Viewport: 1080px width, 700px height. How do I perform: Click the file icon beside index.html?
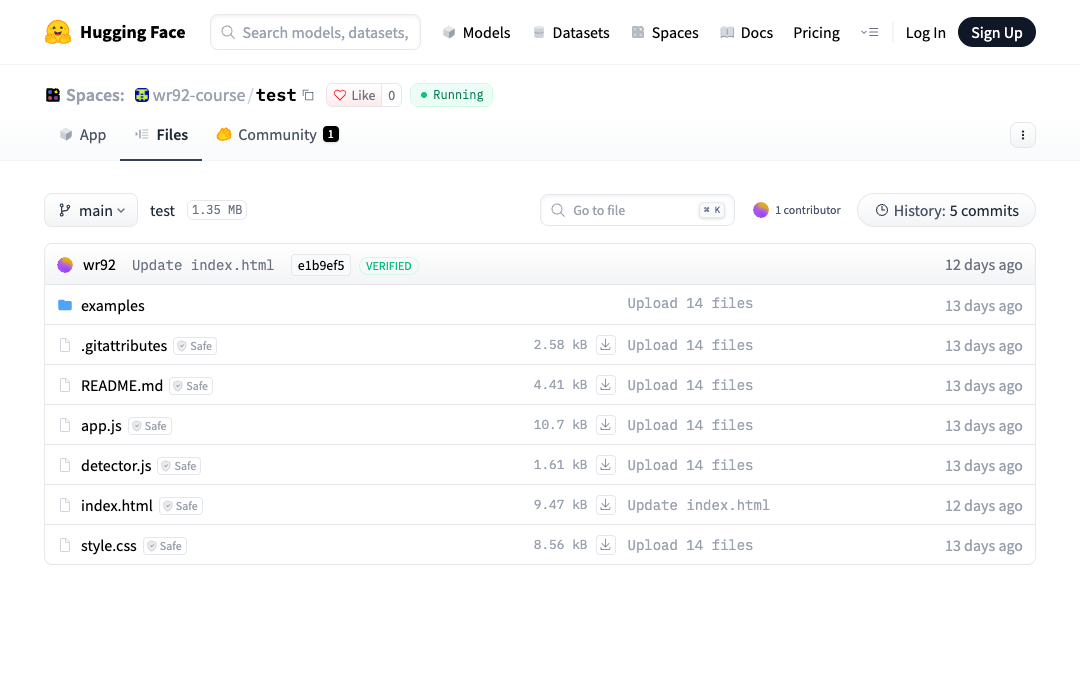click(65, 505)
